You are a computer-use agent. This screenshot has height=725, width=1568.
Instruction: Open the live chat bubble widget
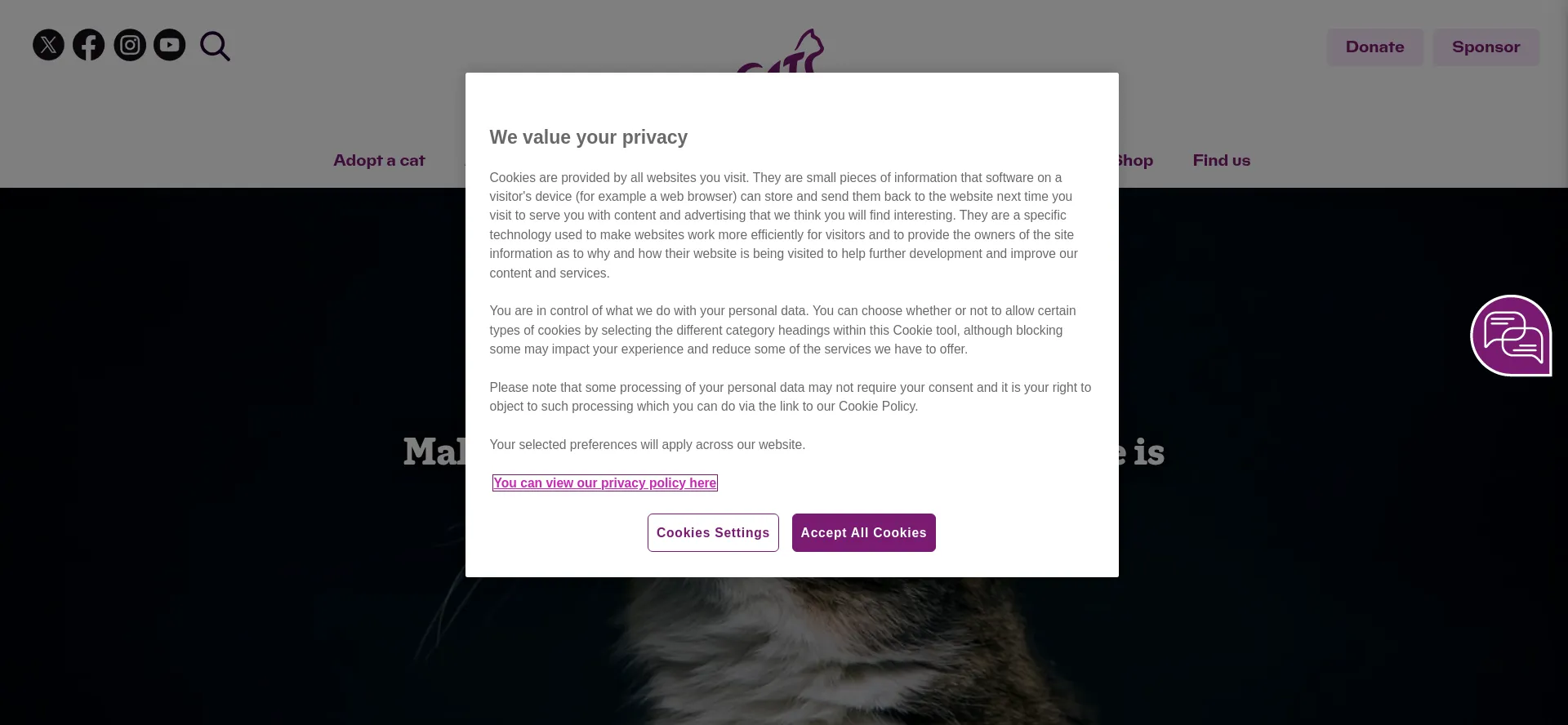coord(1511,336)
